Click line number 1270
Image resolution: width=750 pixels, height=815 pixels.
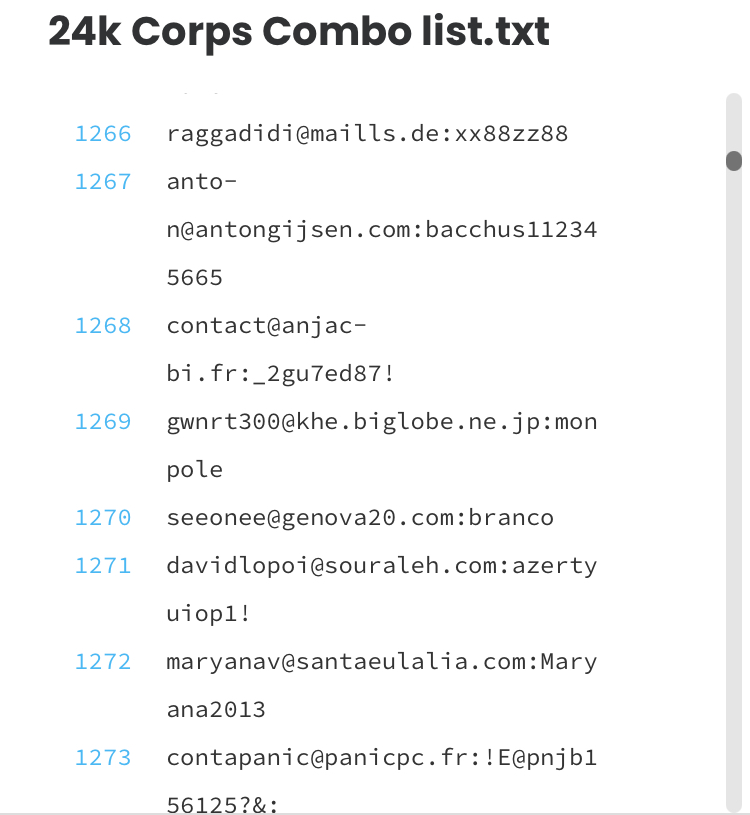tap(103, 518)
